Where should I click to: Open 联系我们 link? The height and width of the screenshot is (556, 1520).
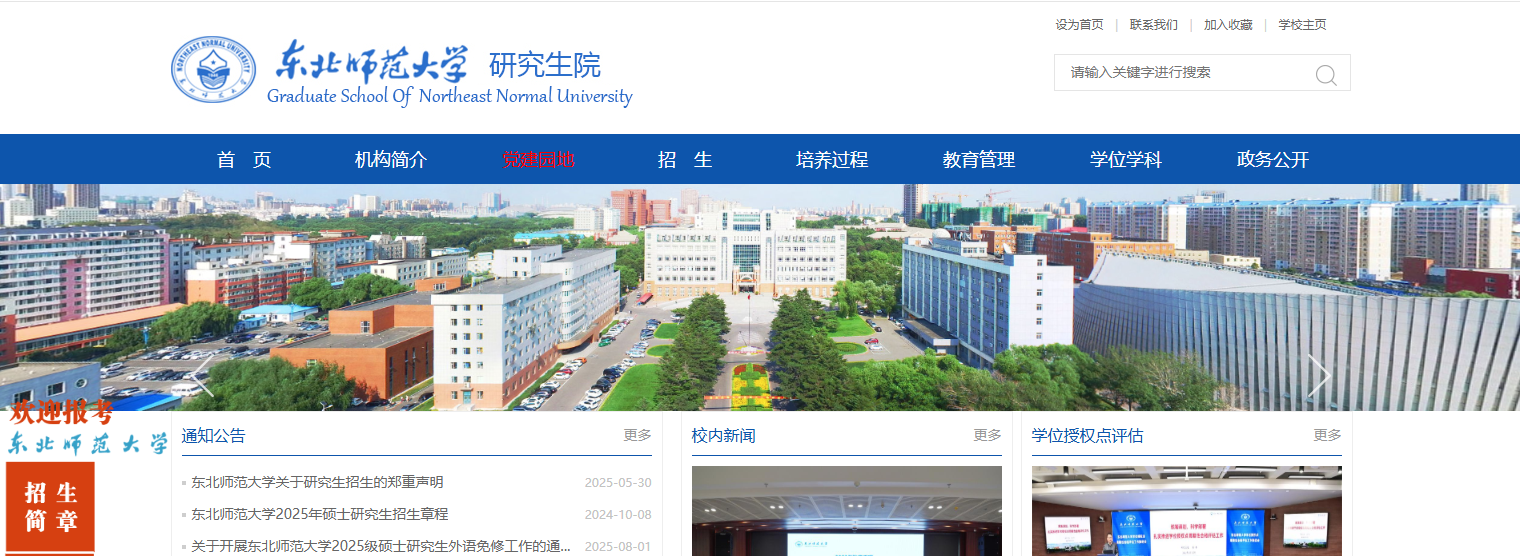click(1154, 25)
